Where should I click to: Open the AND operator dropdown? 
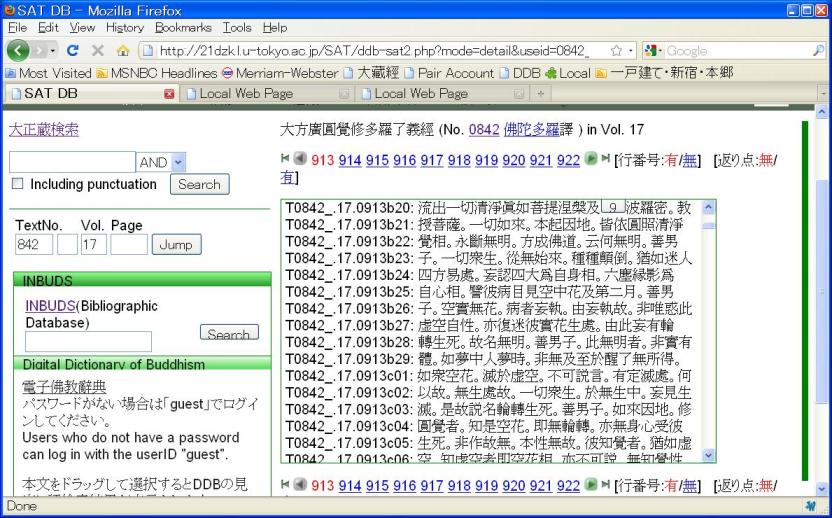pyautogui.click(x=161, y=162)
